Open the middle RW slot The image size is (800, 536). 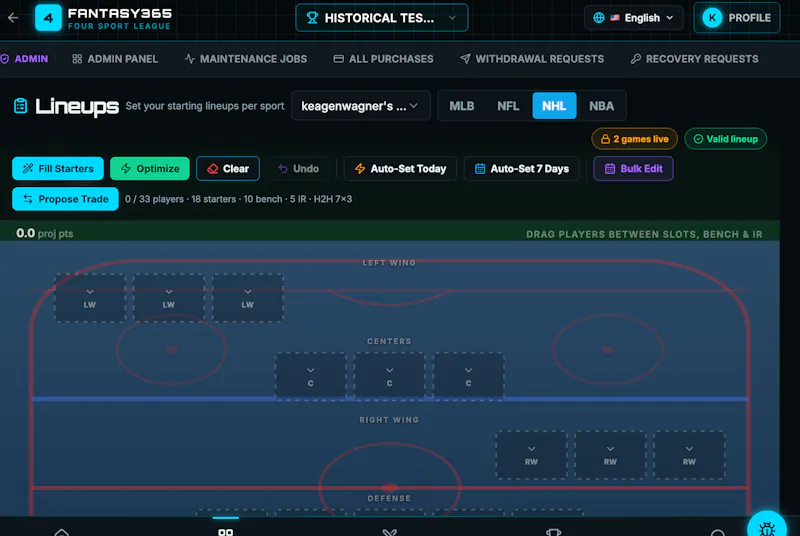coord(610,455)
